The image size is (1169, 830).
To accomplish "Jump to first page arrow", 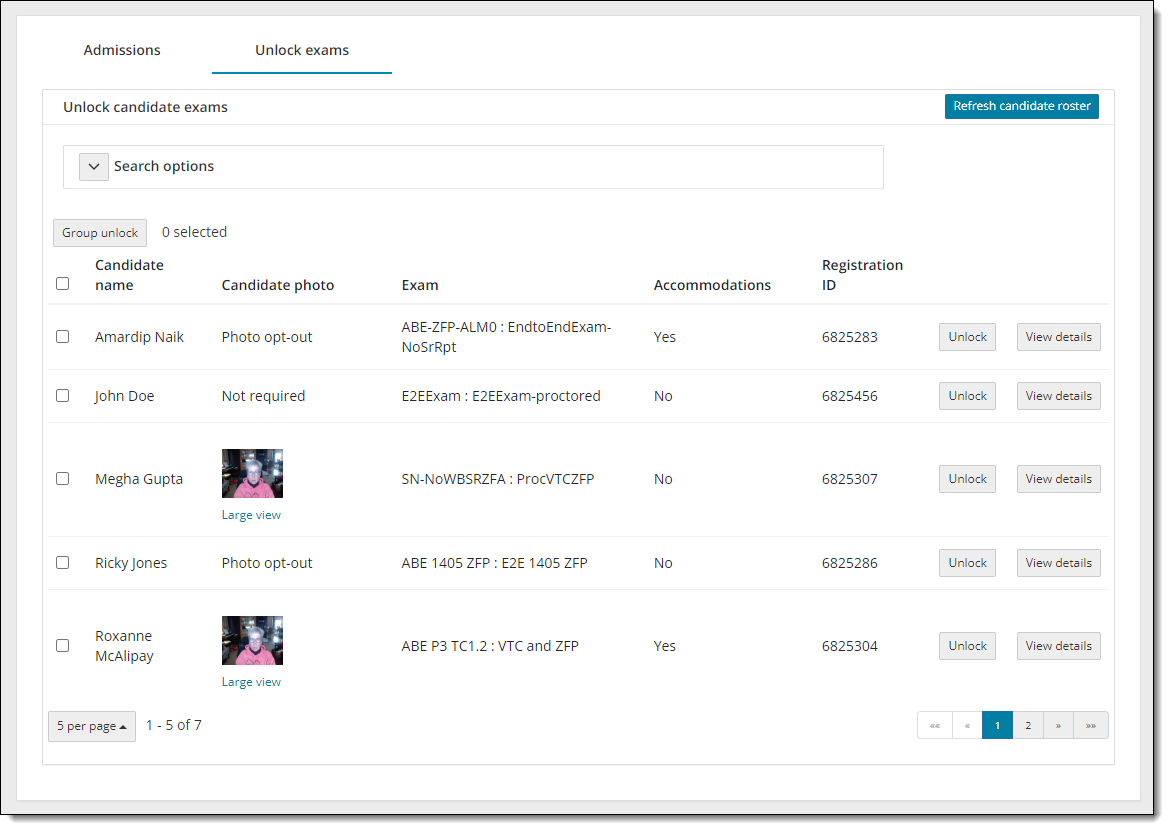I will (934, 726).
